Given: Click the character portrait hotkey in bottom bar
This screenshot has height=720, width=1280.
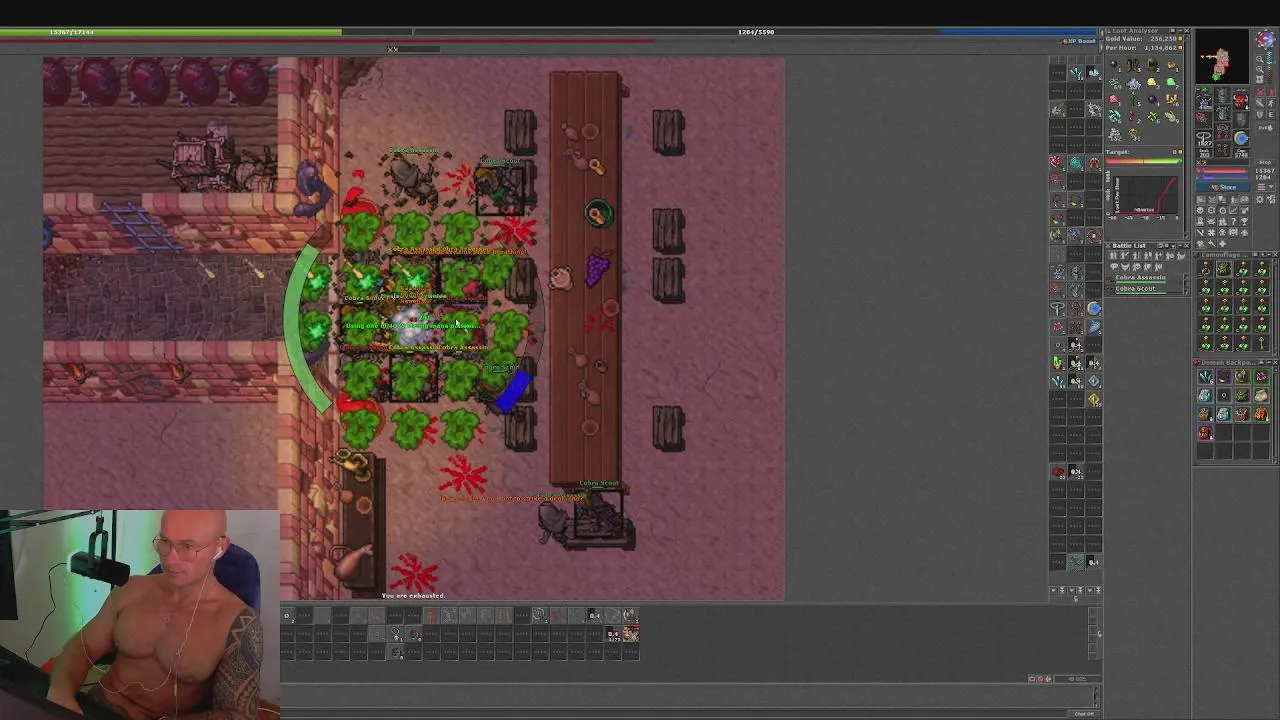Looking at the screenshot, I should coord(630,634).
